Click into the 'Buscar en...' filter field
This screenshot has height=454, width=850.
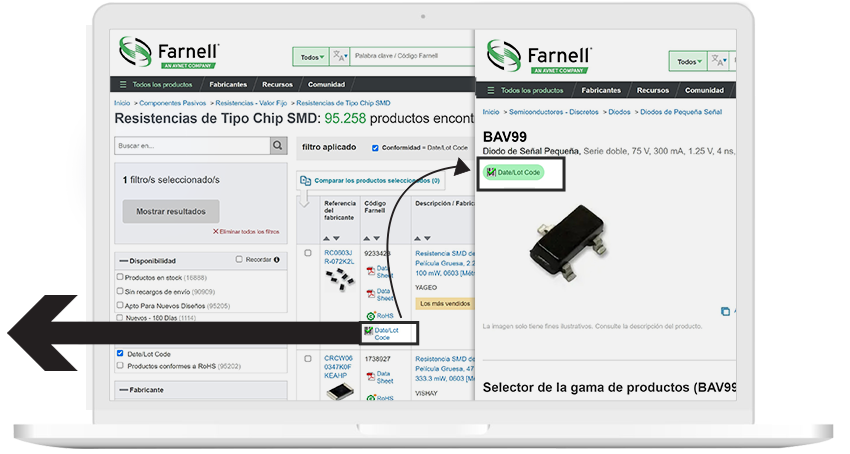[x=192, y=145]
